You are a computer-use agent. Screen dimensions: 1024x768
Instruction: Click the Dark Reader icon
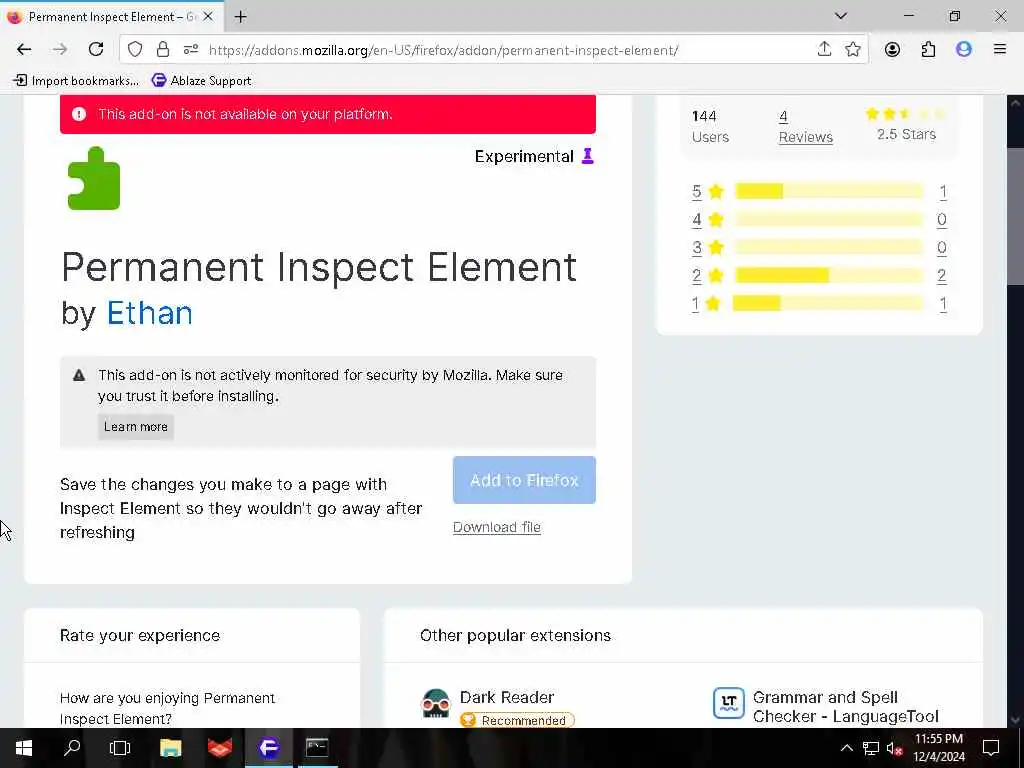point(436,703)
